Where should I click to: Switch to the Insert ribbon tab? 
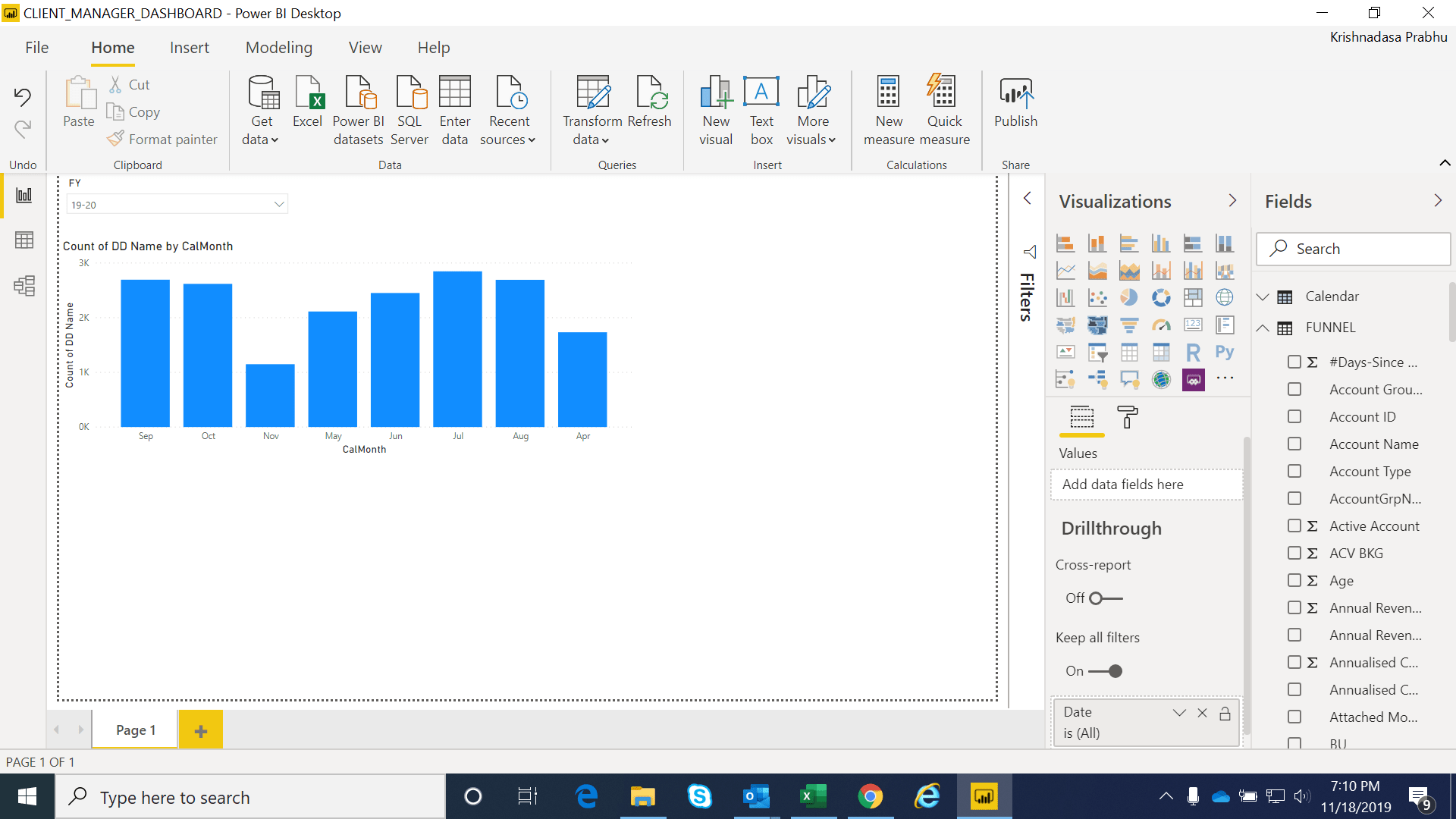[x=190, y=48]
